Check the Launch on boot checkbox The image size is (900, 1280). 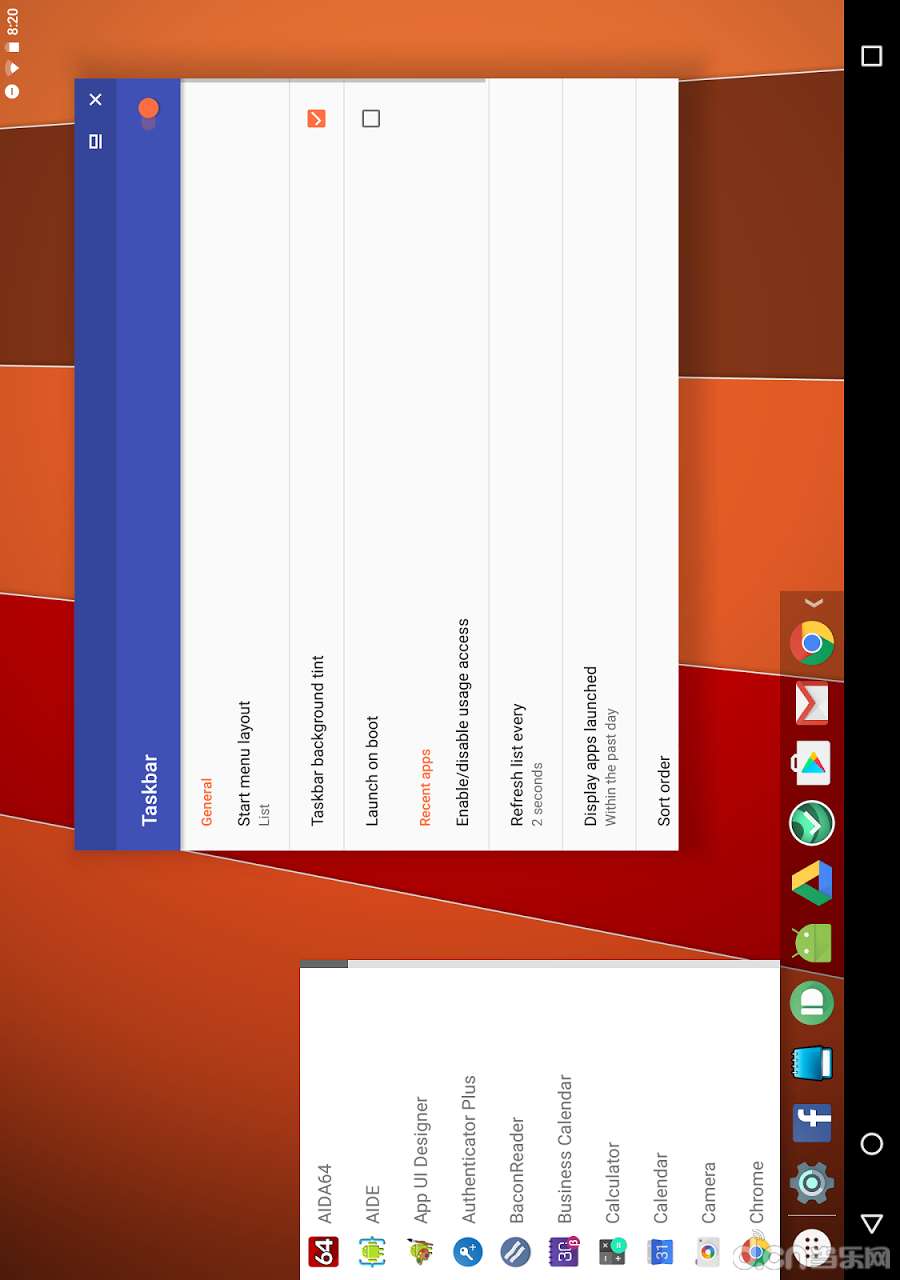(371, 119)
